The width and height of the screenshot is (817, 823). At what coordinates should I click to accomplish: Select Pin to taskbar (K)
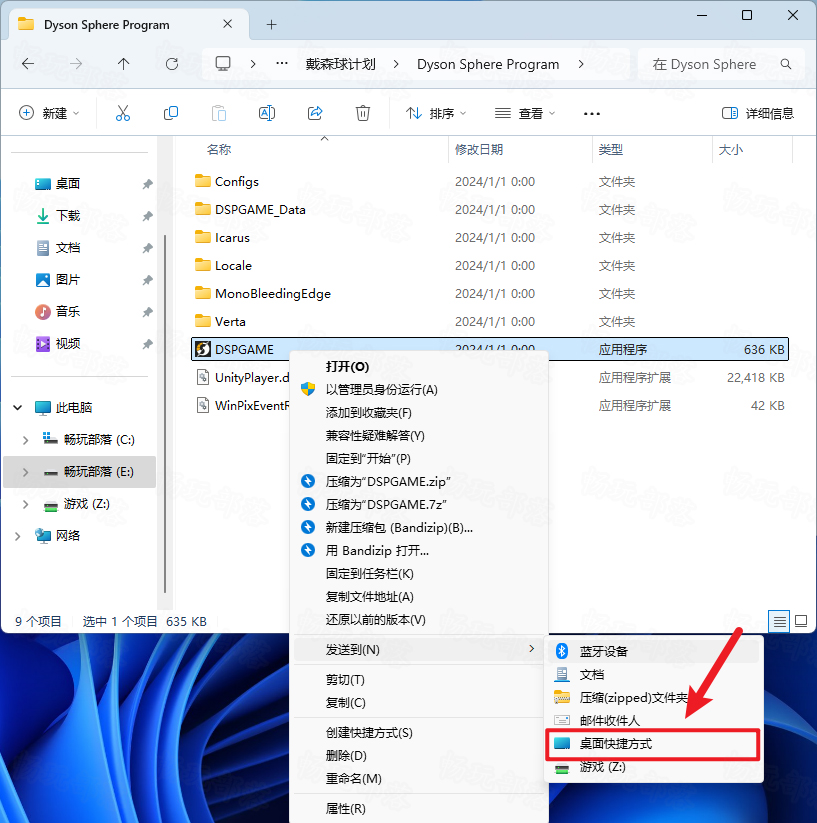419,574
